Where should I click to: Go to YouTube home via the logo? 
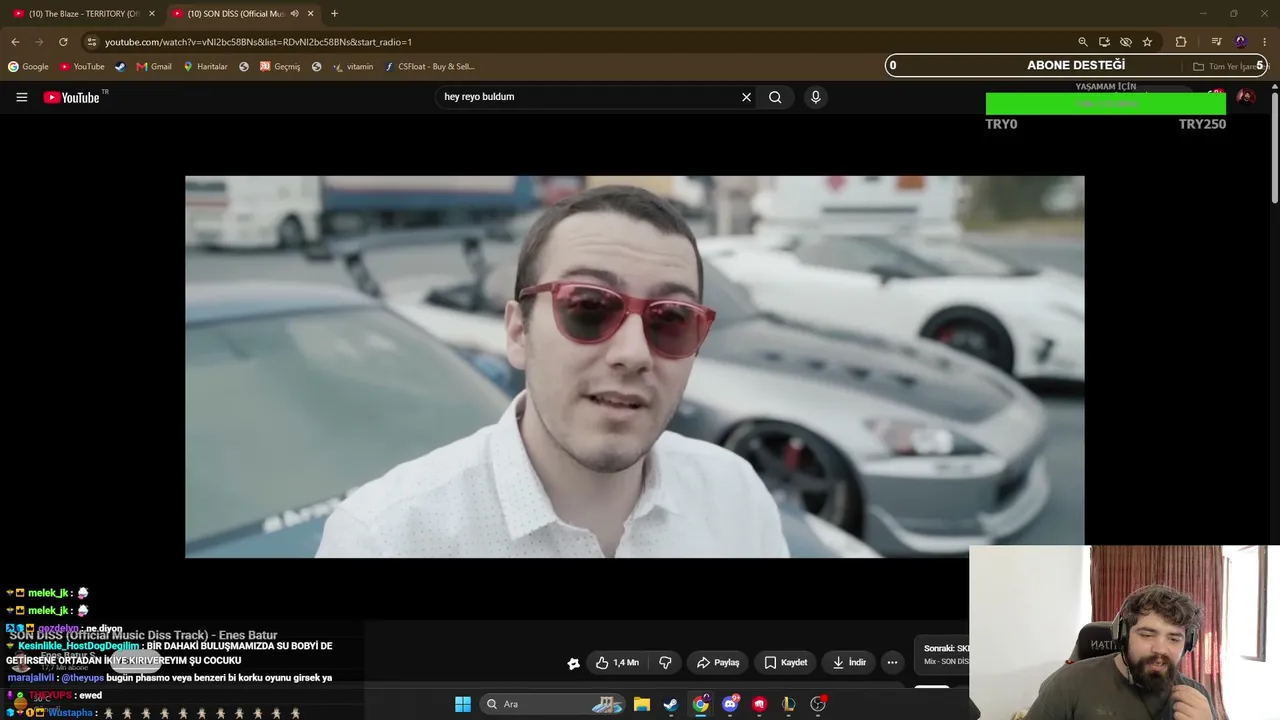point(72,97)
